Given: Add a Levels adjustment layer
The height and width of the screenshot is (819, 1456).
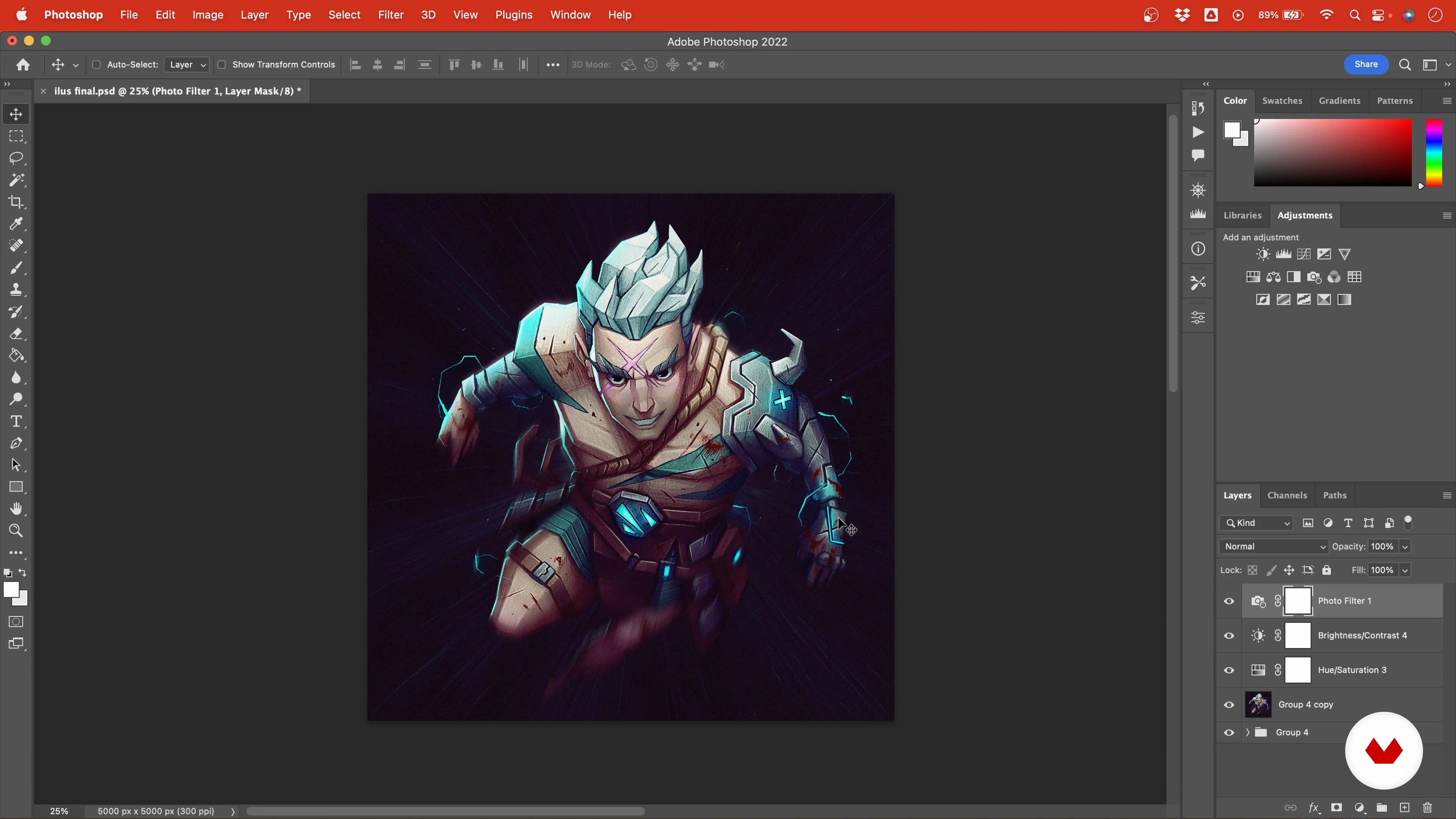Looking at the screenshot, I should coord(1283,254).
